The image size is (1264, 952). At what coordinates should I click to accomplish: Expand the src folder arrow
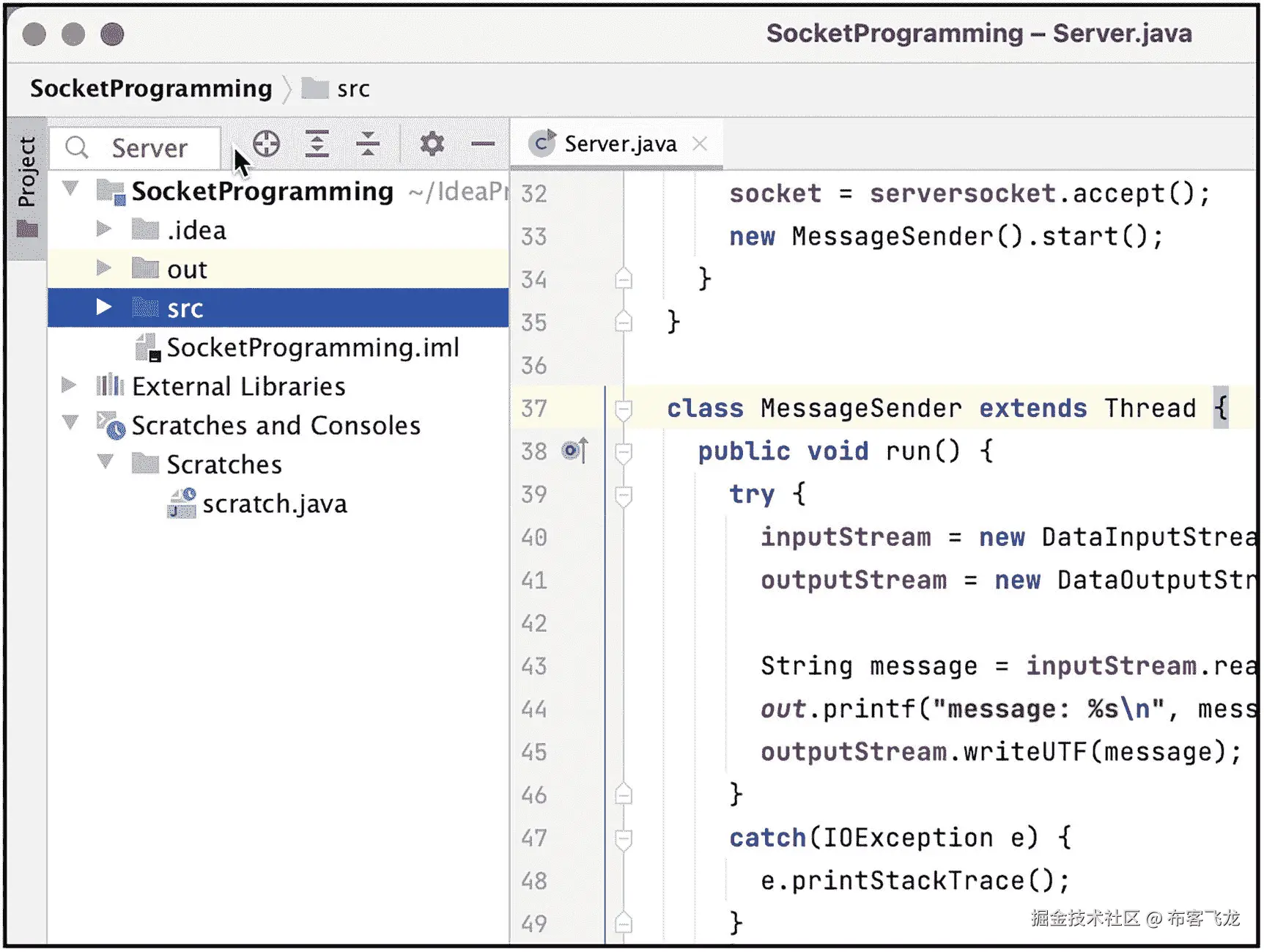click(104, 307)
